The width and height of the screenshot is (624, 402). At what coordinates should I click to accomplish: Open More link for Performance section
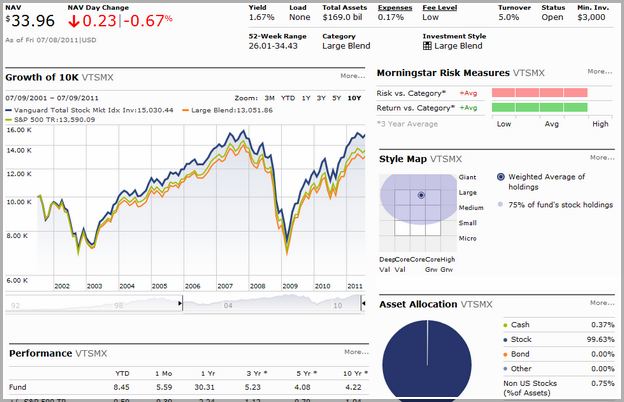[x=357, y=352]
